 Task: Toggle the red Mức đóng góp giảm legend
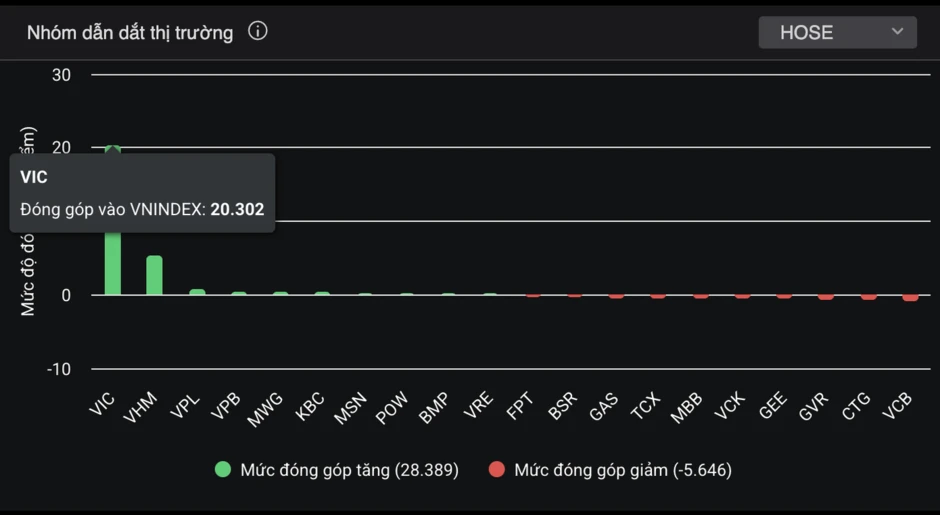coord(610,470)
